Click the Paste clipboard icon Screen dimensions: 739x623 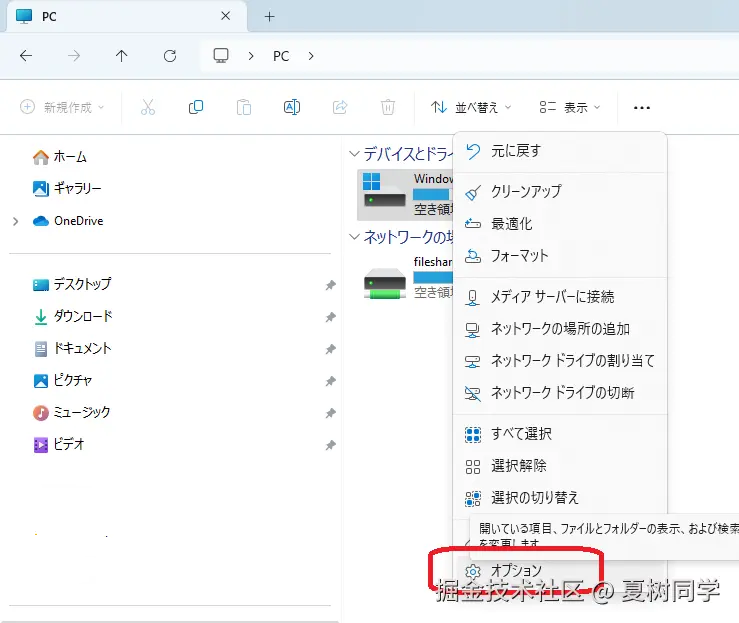[244, 107]
